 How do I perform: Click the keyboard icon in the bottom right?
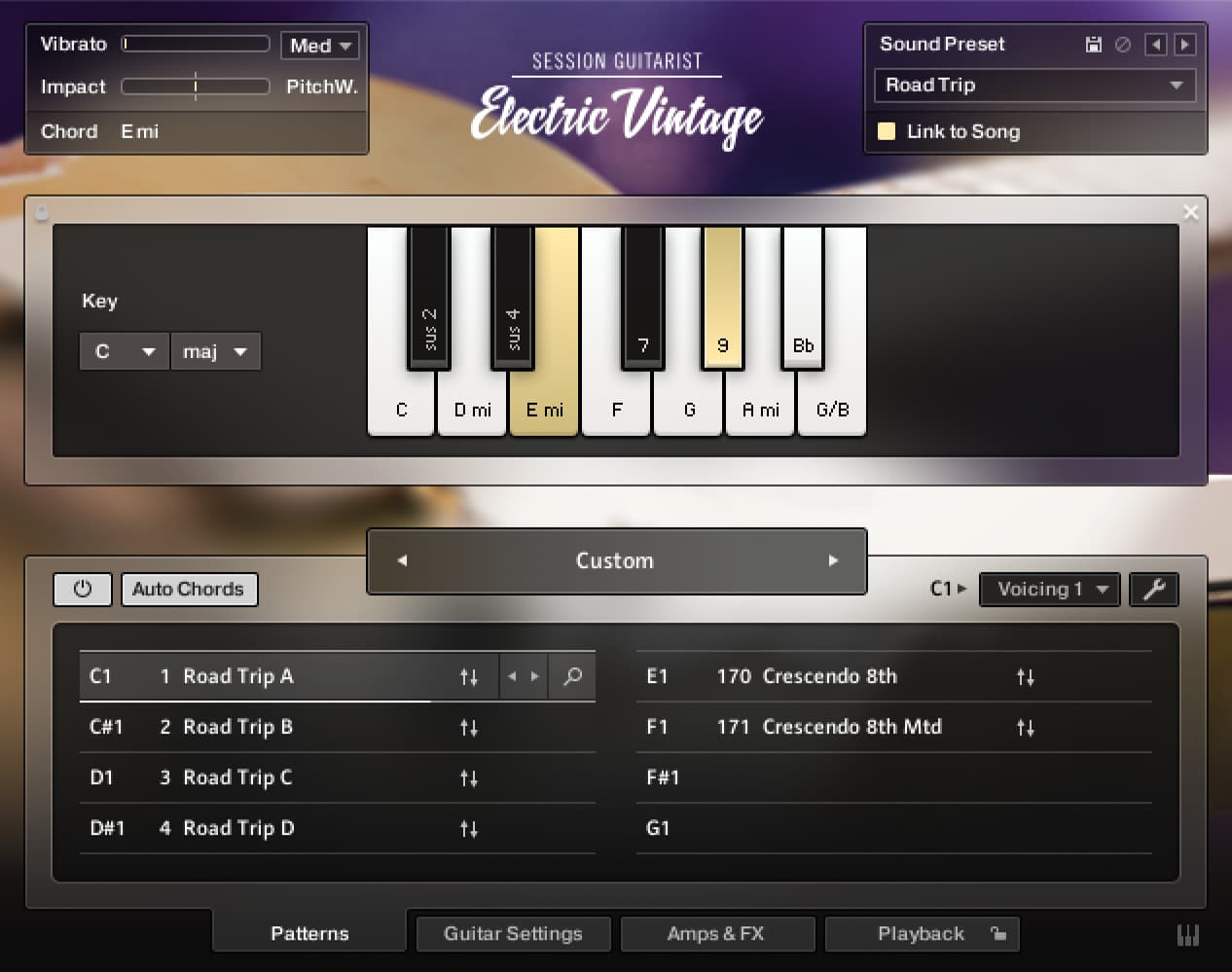pos(1187,934)
